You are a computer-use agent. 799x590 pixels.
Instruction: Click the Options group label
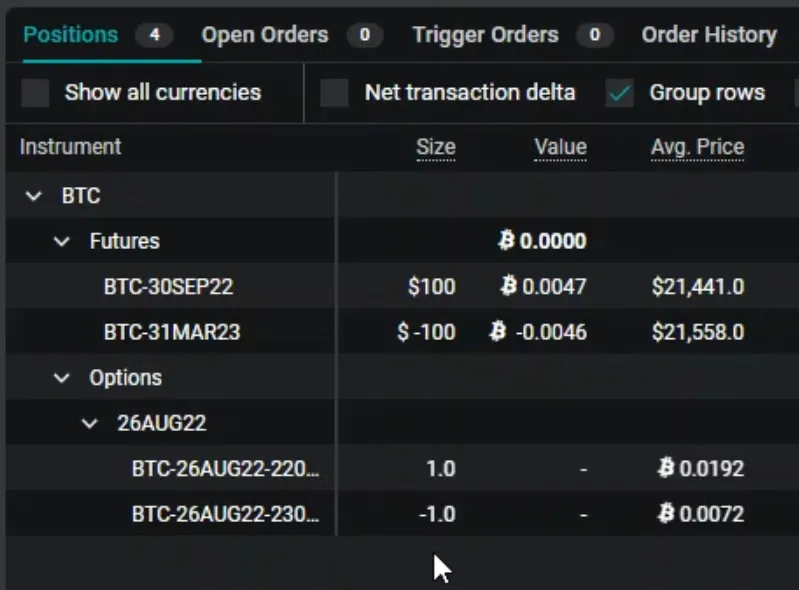[x=125, y=378]
